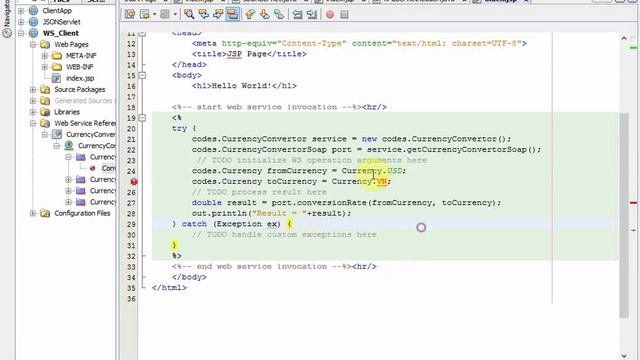Expand the Configuration Files node

tap(33, 213)
